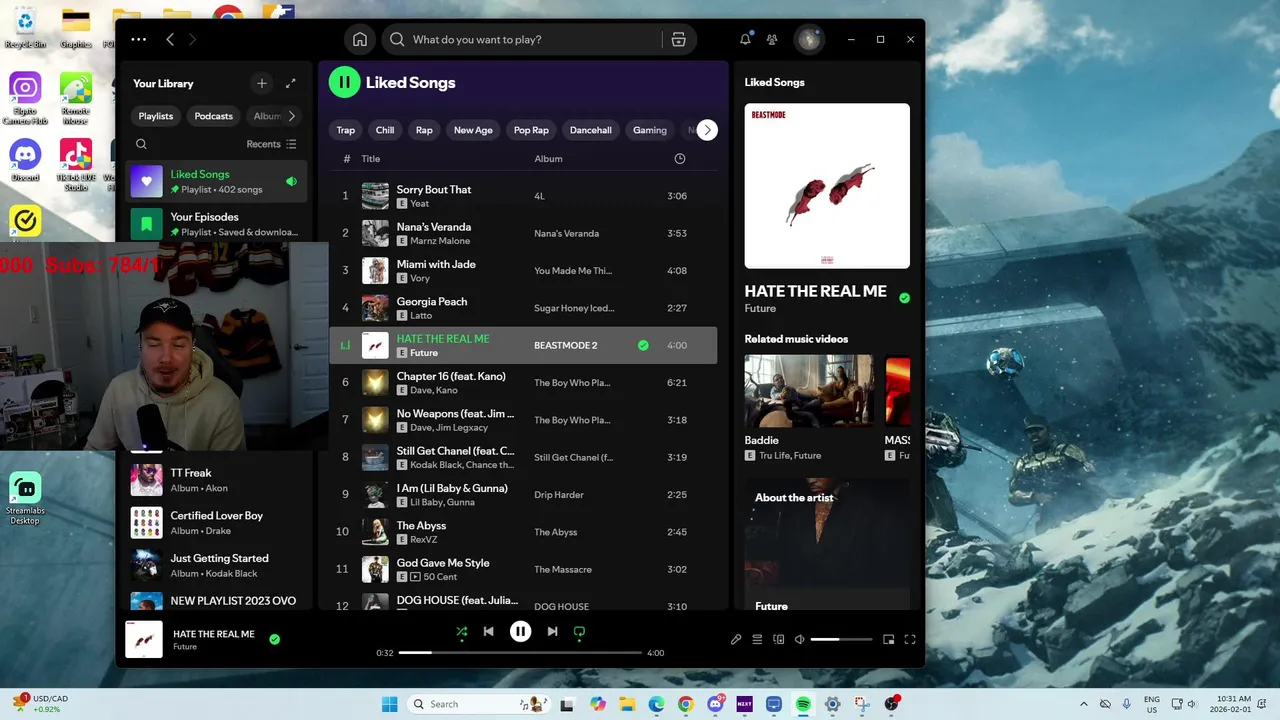1280x720 pixels.
Task: Filter liked songs by Dancehall
Action: pyautogui.click(x=591, y=130)
